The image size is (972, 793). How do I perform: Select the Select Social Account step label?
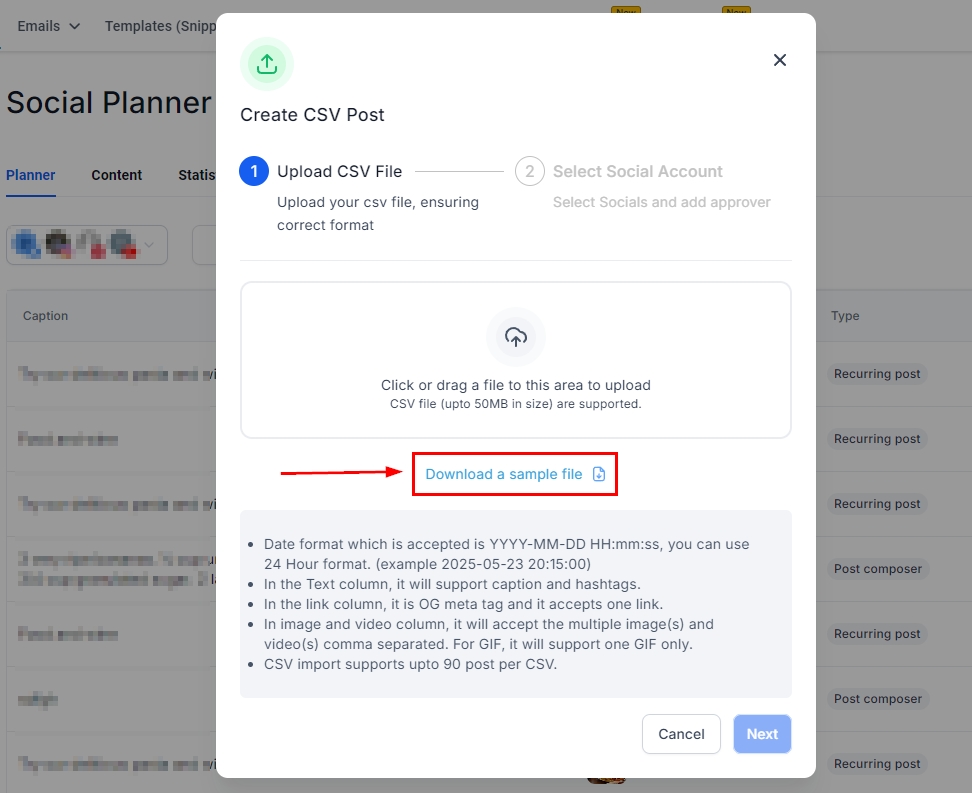[638, 171]
